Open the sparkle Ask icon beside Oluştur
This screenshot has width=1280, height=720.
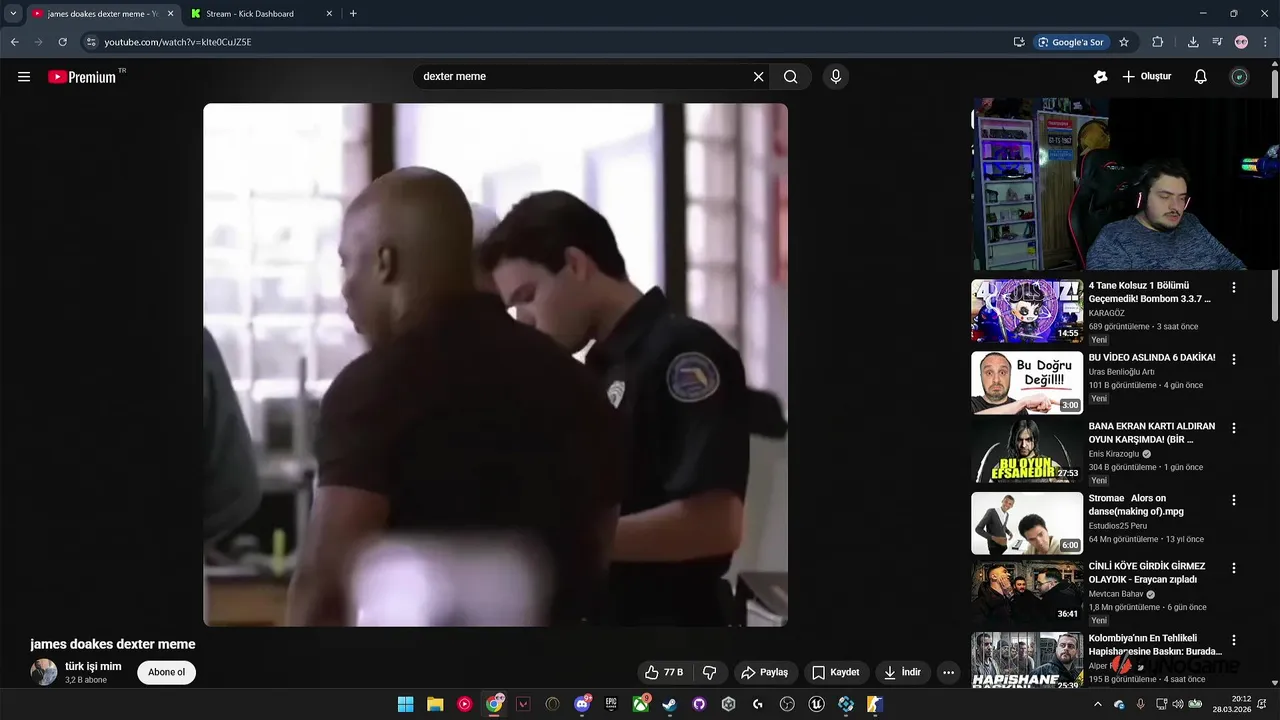1101,77
